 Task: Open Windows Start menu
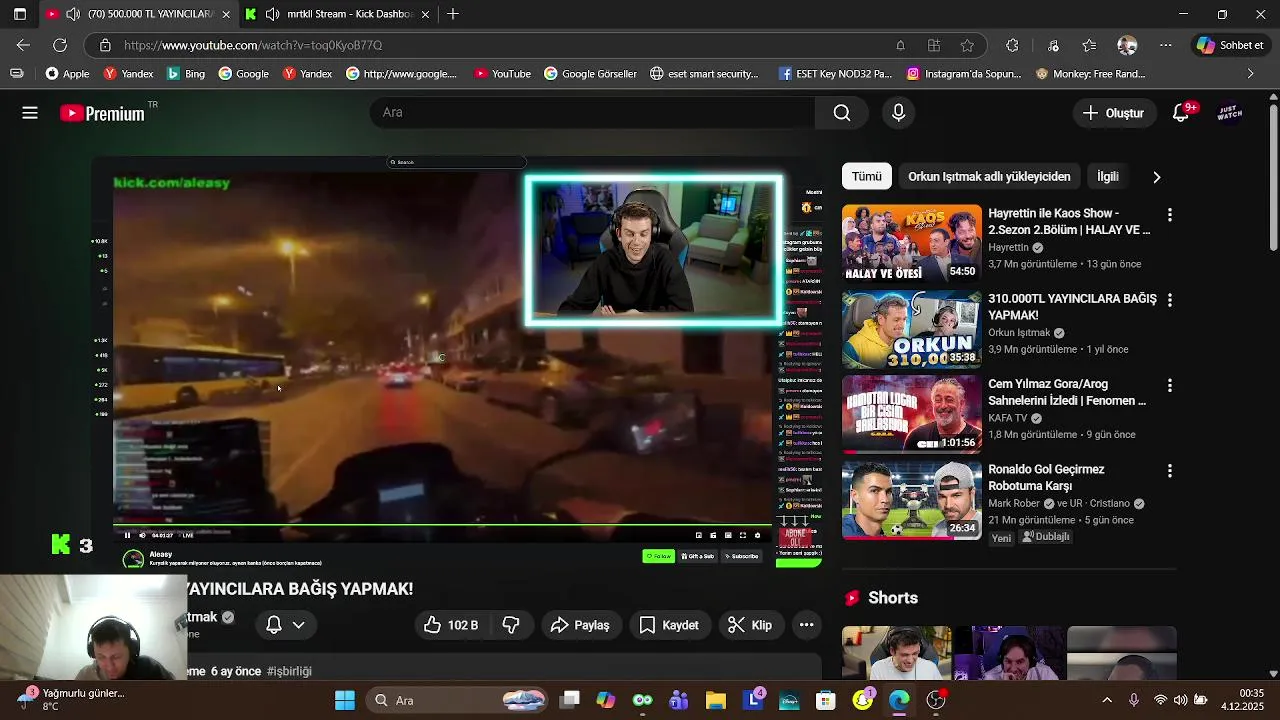(x=345, y=700)
